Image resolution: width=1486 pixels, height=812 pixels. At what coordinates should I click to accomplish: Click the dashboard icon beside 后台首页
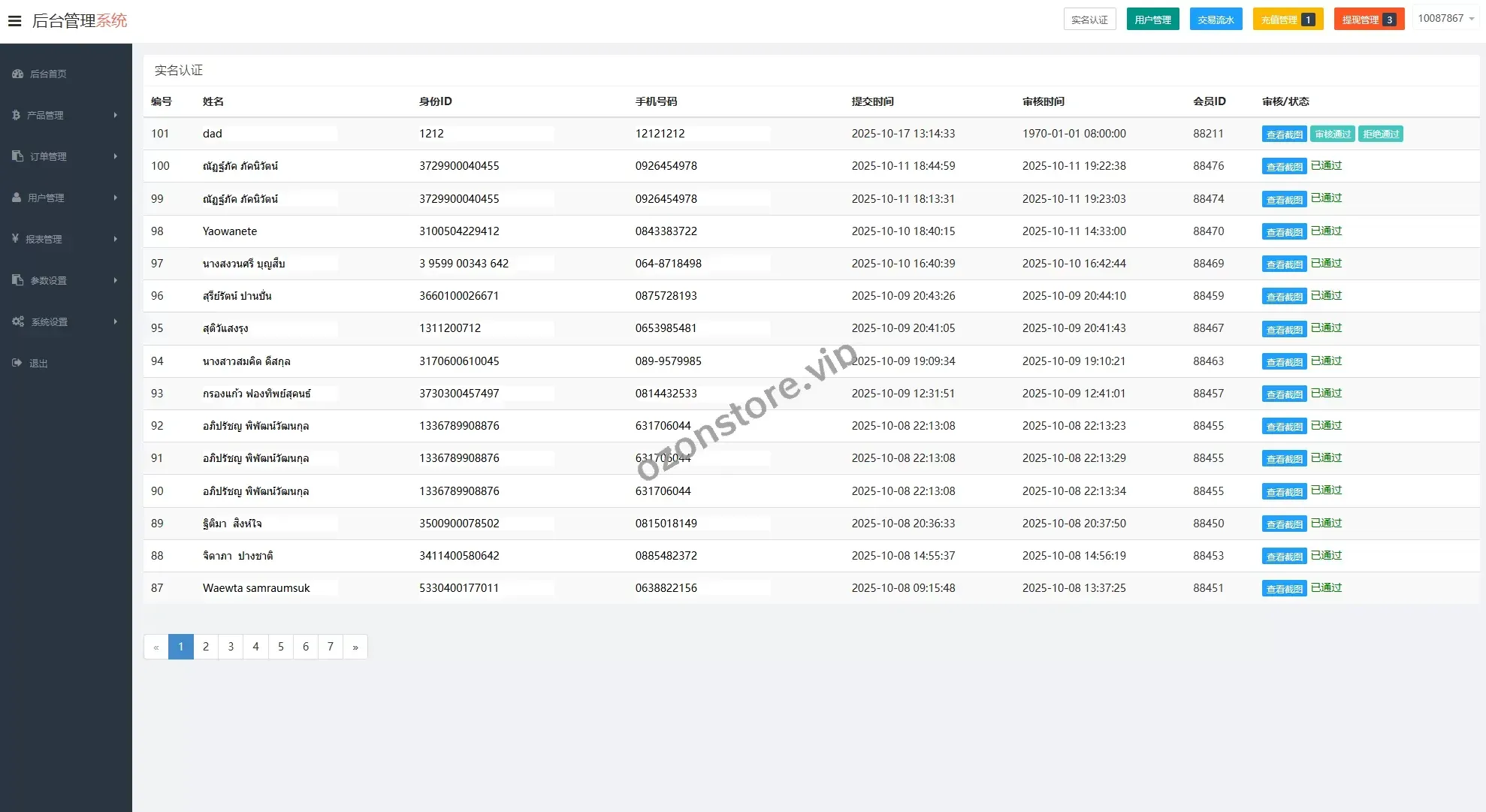18,74
